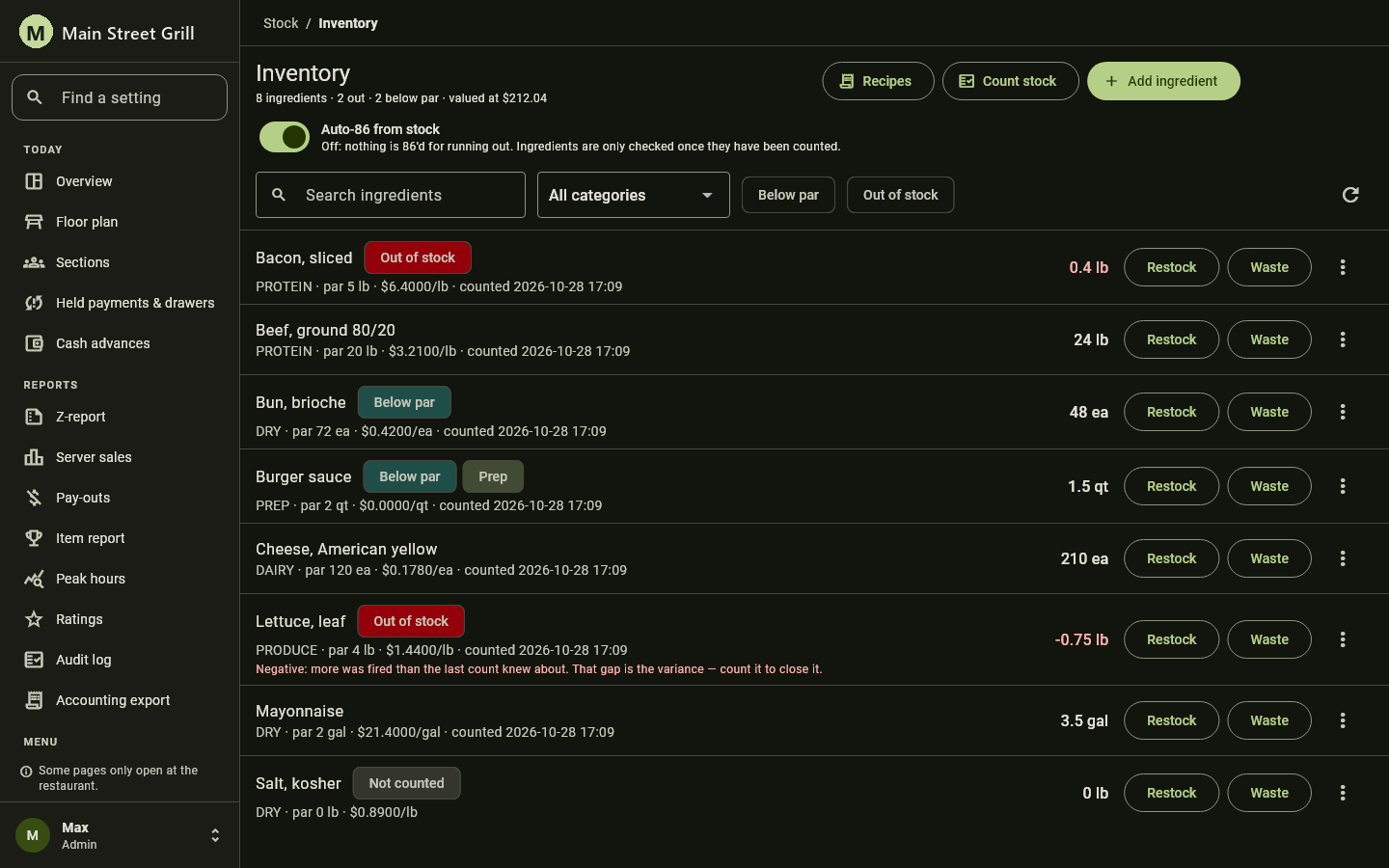Open Peak hours chart icon
The width and height of the screenshot is (1389, 868).
(x=34, y=579)
